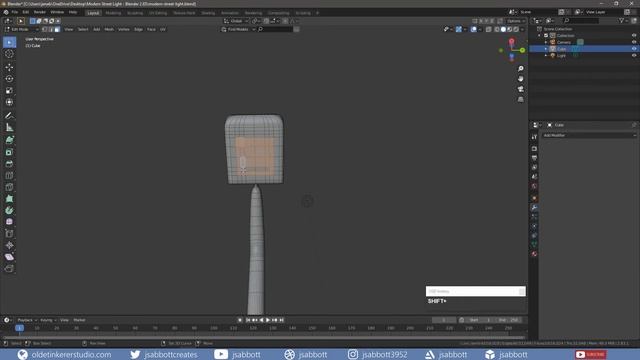This screenshot has width=640, height=360.
Task: Toggle visibility eye of Collection
Action: (x=634, y=36)
